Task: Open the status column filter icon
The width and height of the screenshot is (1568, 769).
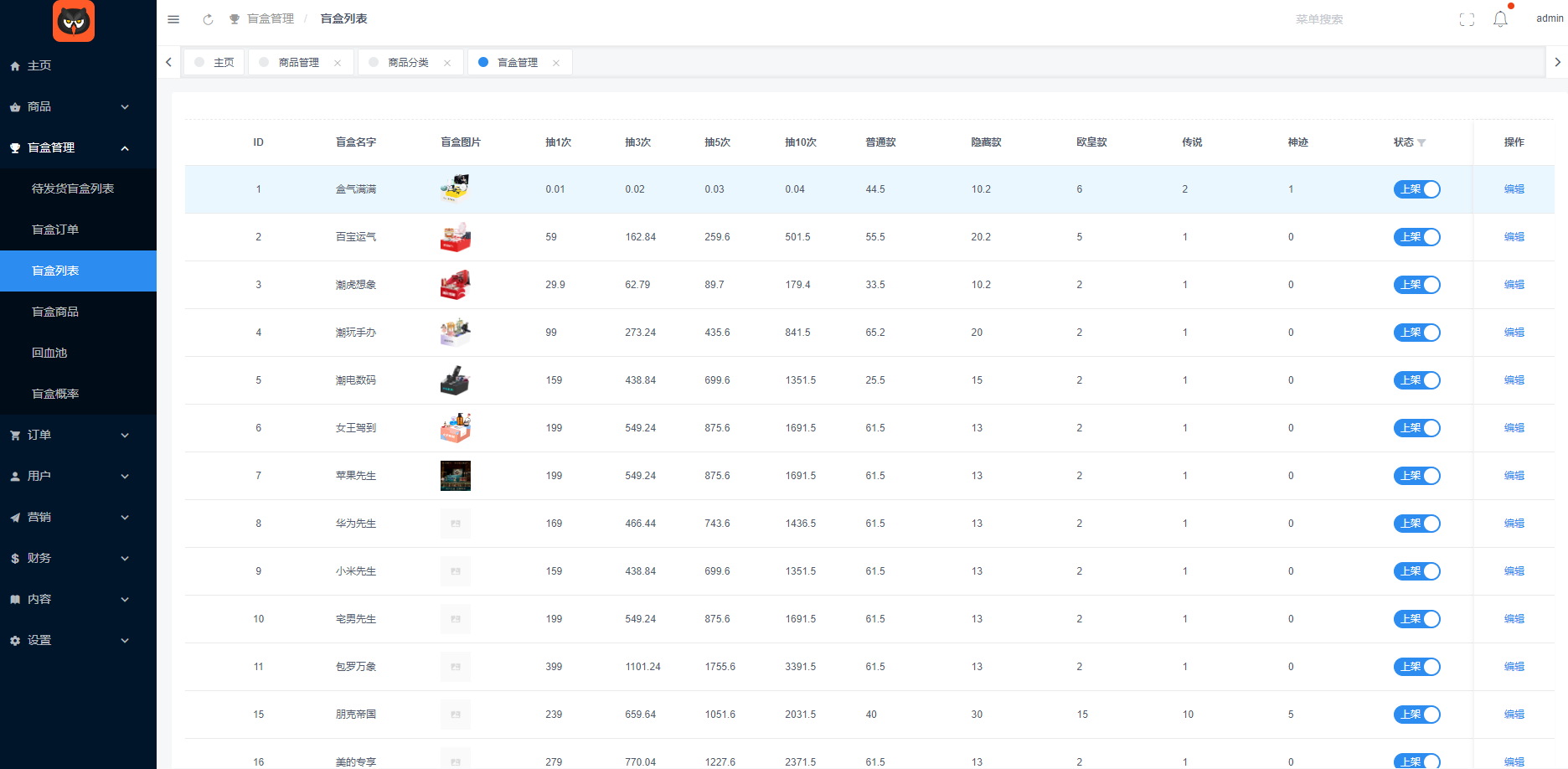Action: (x=1421, y=143)
